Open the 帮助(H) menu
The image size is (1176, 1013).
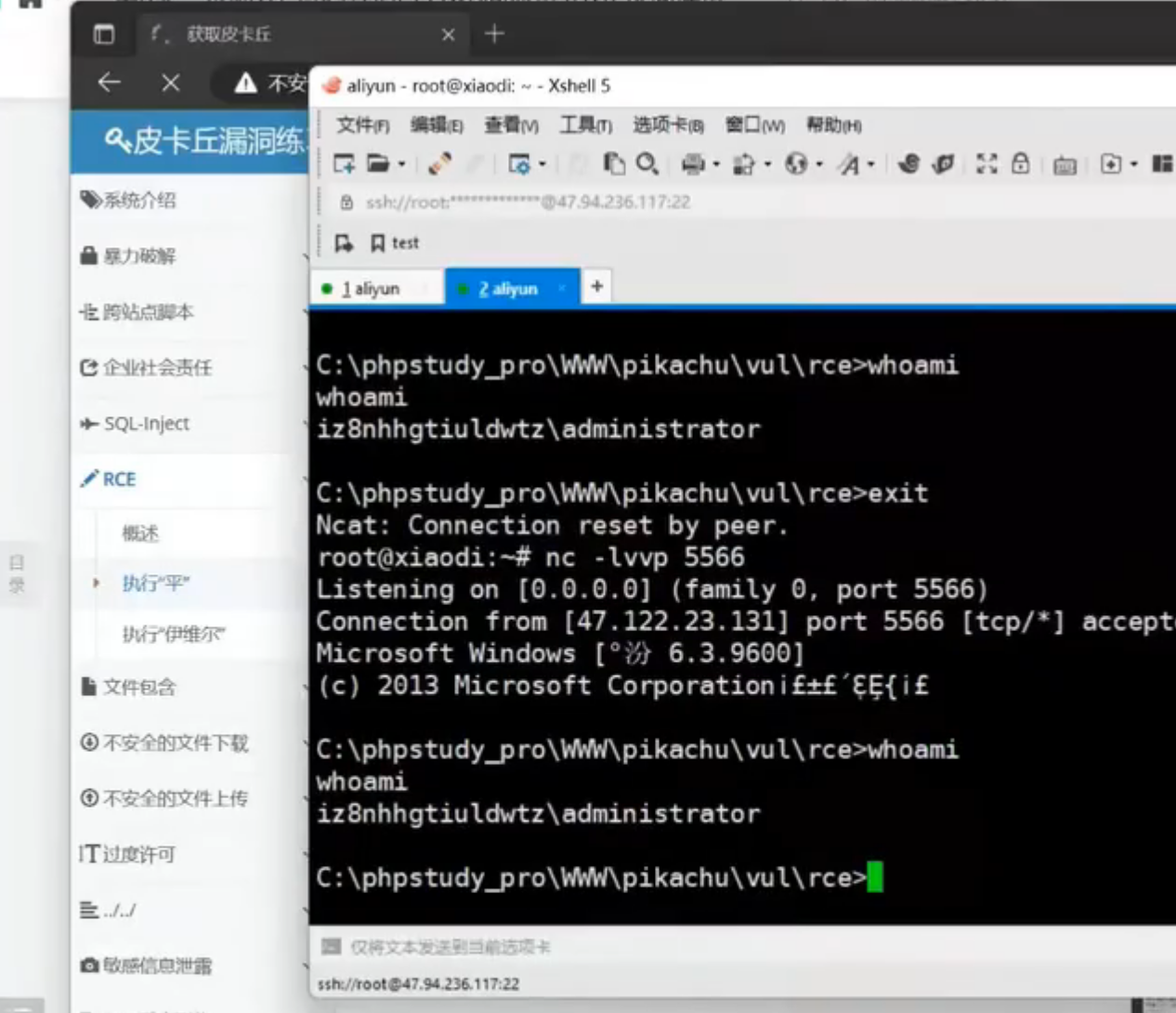(x=833, y=125)
